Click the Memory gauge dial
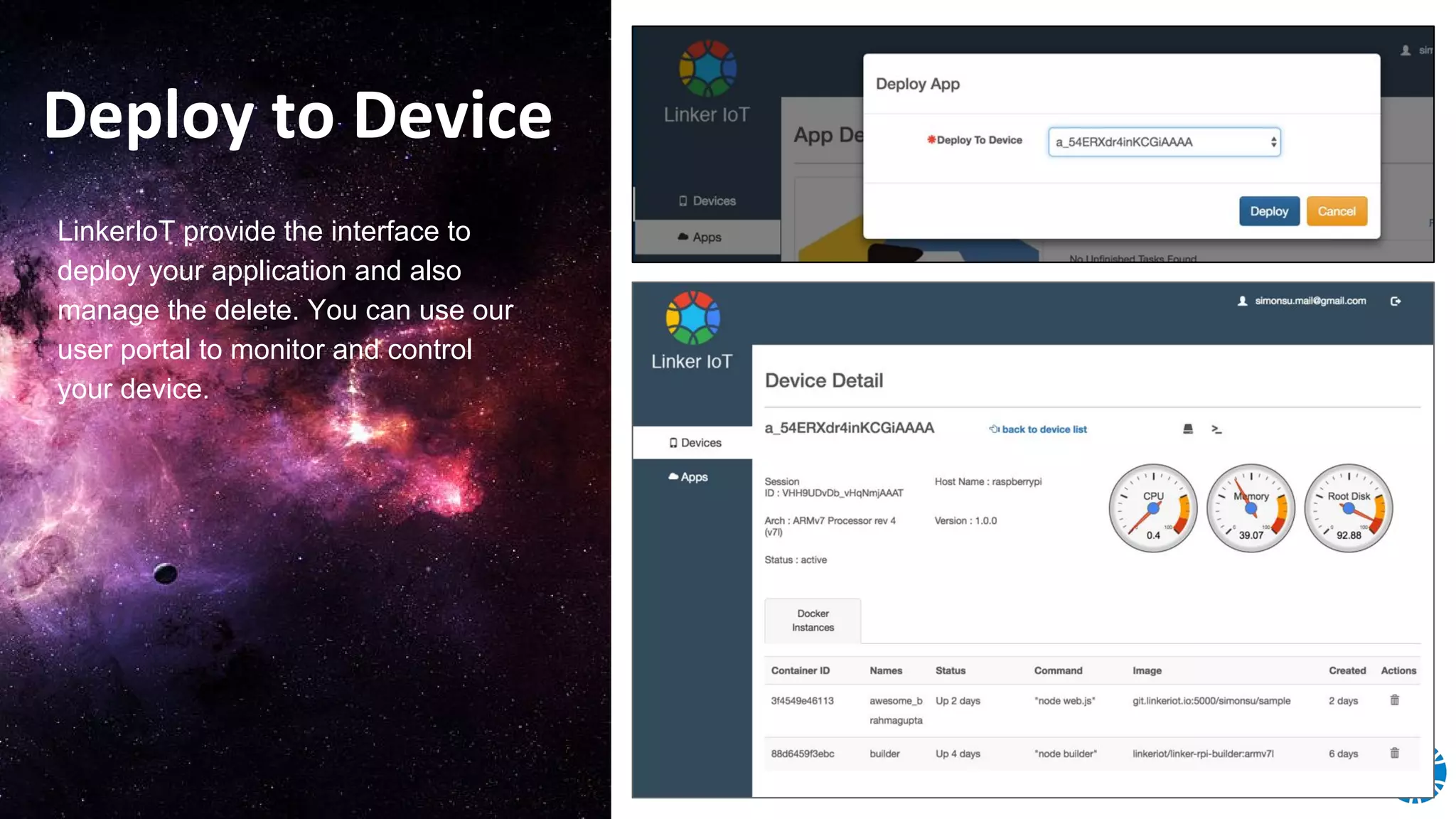Image resolution: width=1456 pixels, height=819 pixels. pyautogui.click(x=1251, y=508)
